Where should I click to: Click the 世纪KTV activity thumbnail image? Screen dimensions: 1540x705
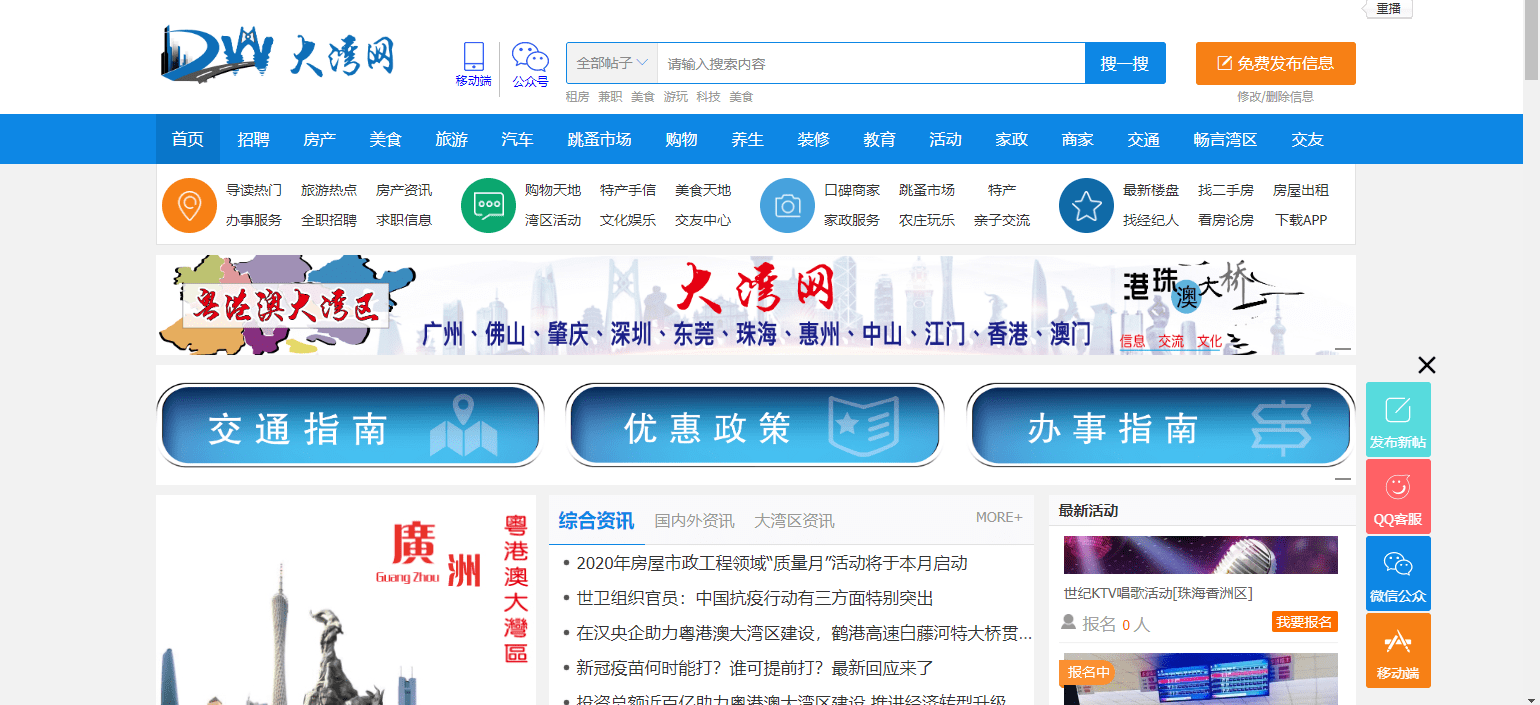[x=1199, y=554]
